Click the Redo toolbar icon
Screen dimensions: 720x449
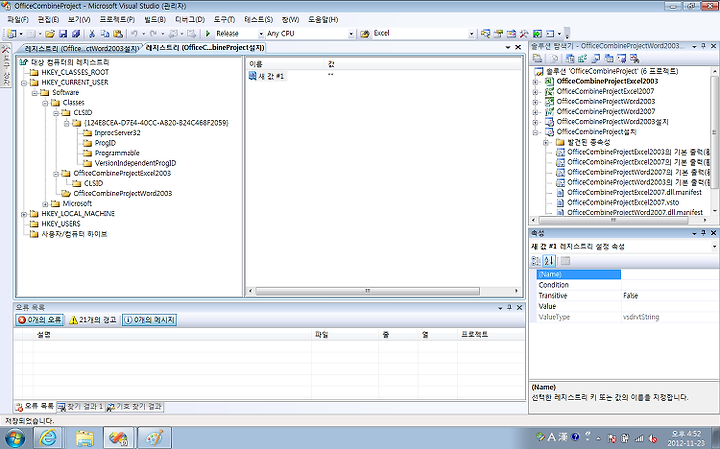click(x=153, y=34)
